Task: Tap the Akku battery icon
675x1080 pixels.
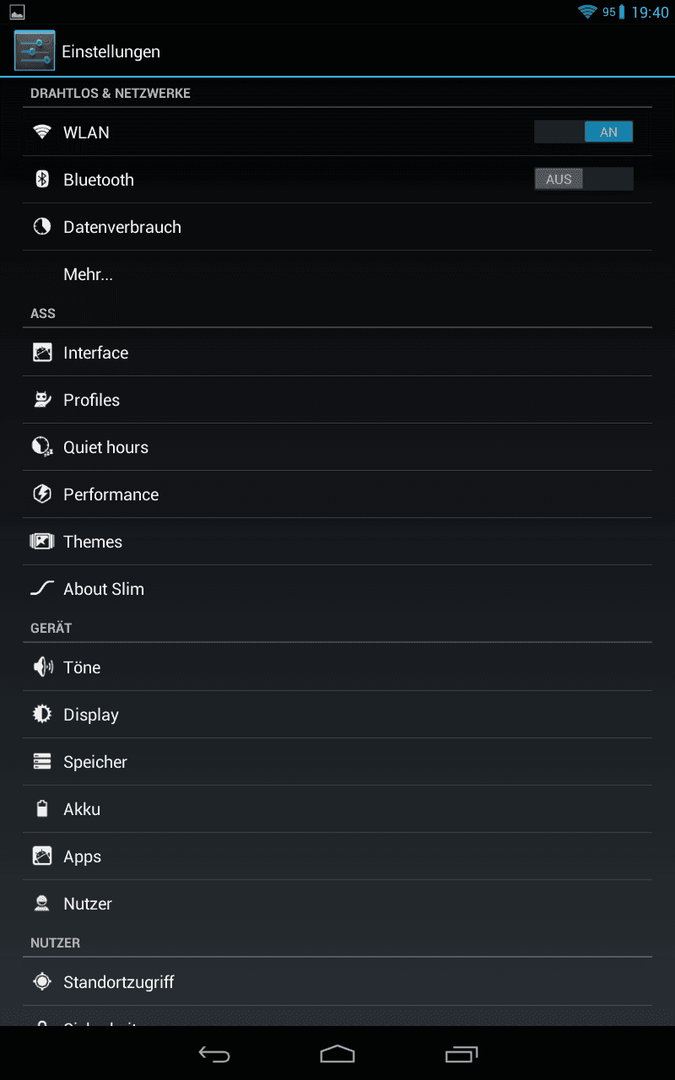Action: coord(42,809)
